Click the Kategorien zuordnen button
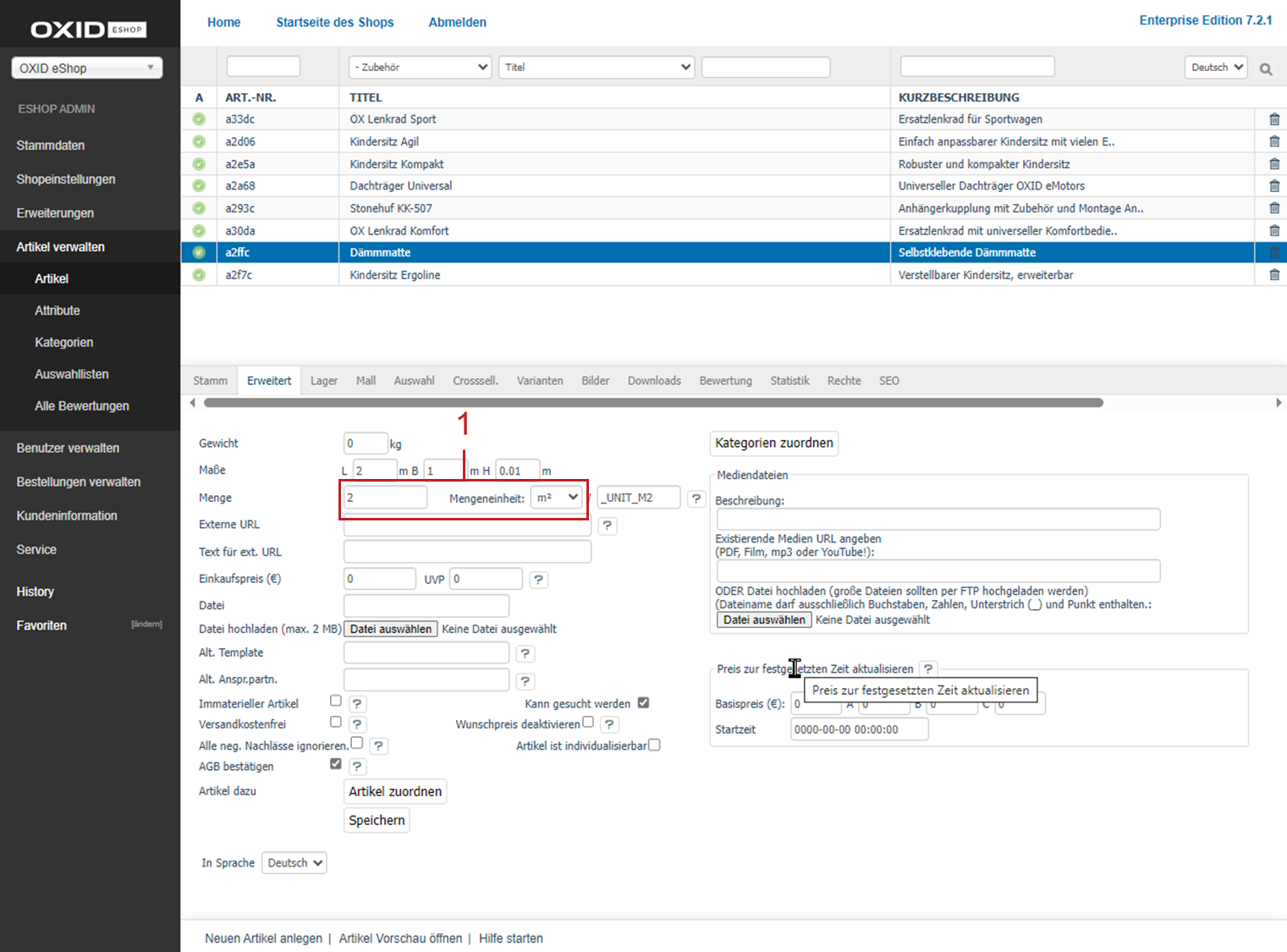This screenshot has height=952, width=1287. coord(773,443)
